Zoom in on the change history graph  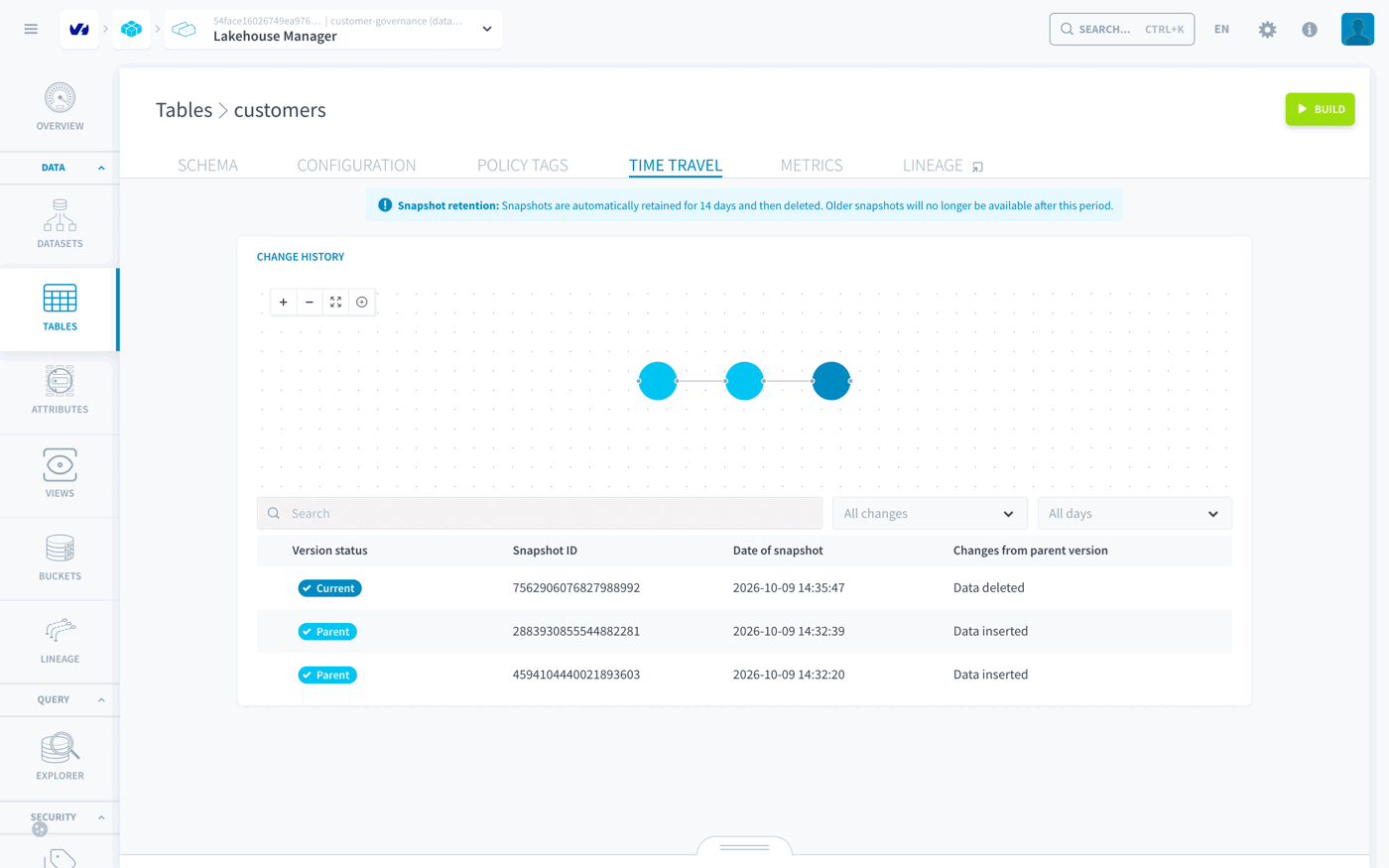(284, 303)
